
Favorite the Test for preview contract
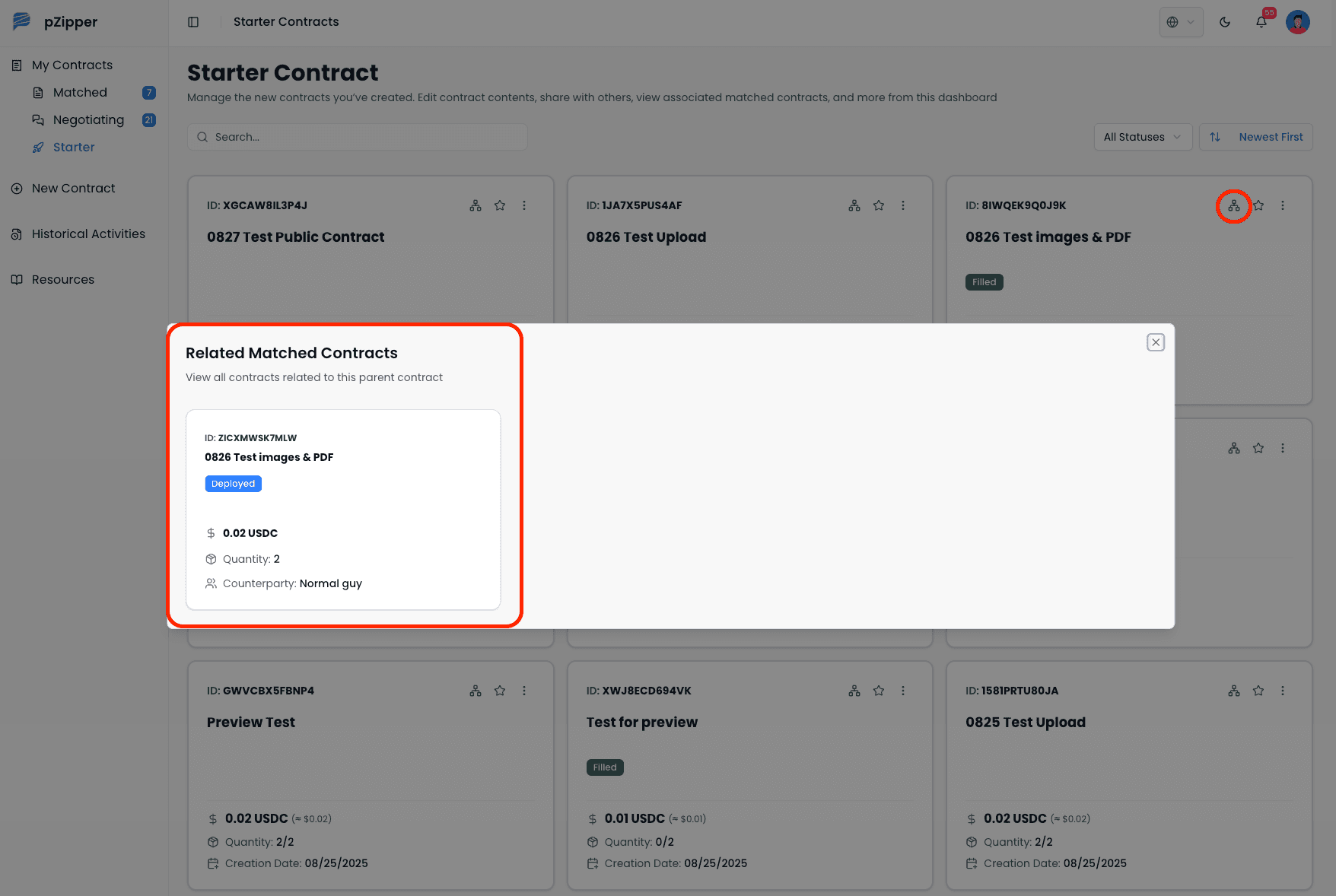click(x=879, y=690)
